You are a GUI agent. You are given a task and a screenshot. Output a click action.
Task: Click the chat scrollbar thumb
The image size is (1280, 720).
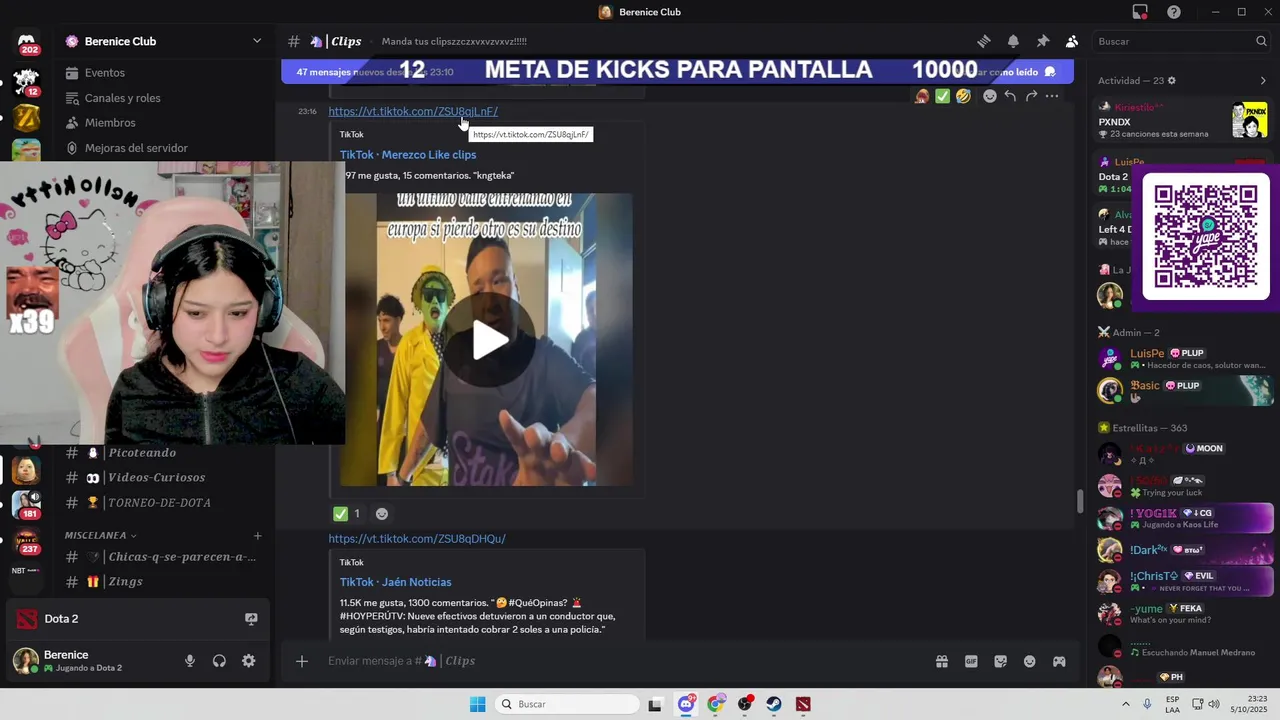1079,502
